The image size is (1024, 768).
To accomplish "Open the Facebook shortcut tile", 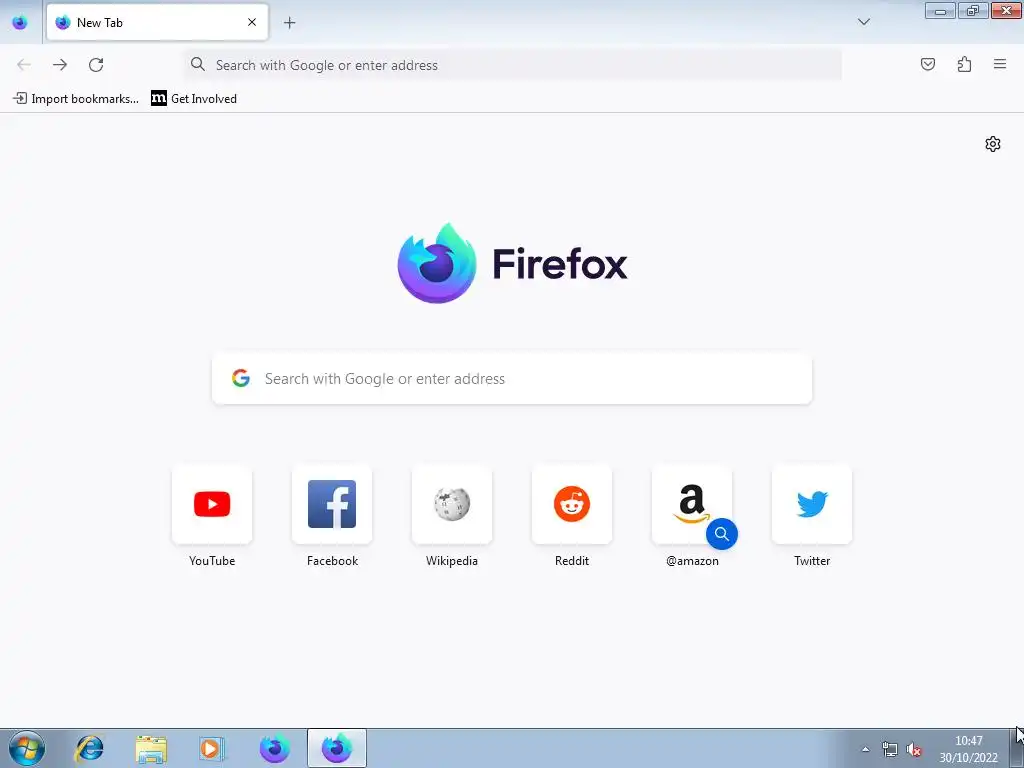I will click(x=332, y=504).
